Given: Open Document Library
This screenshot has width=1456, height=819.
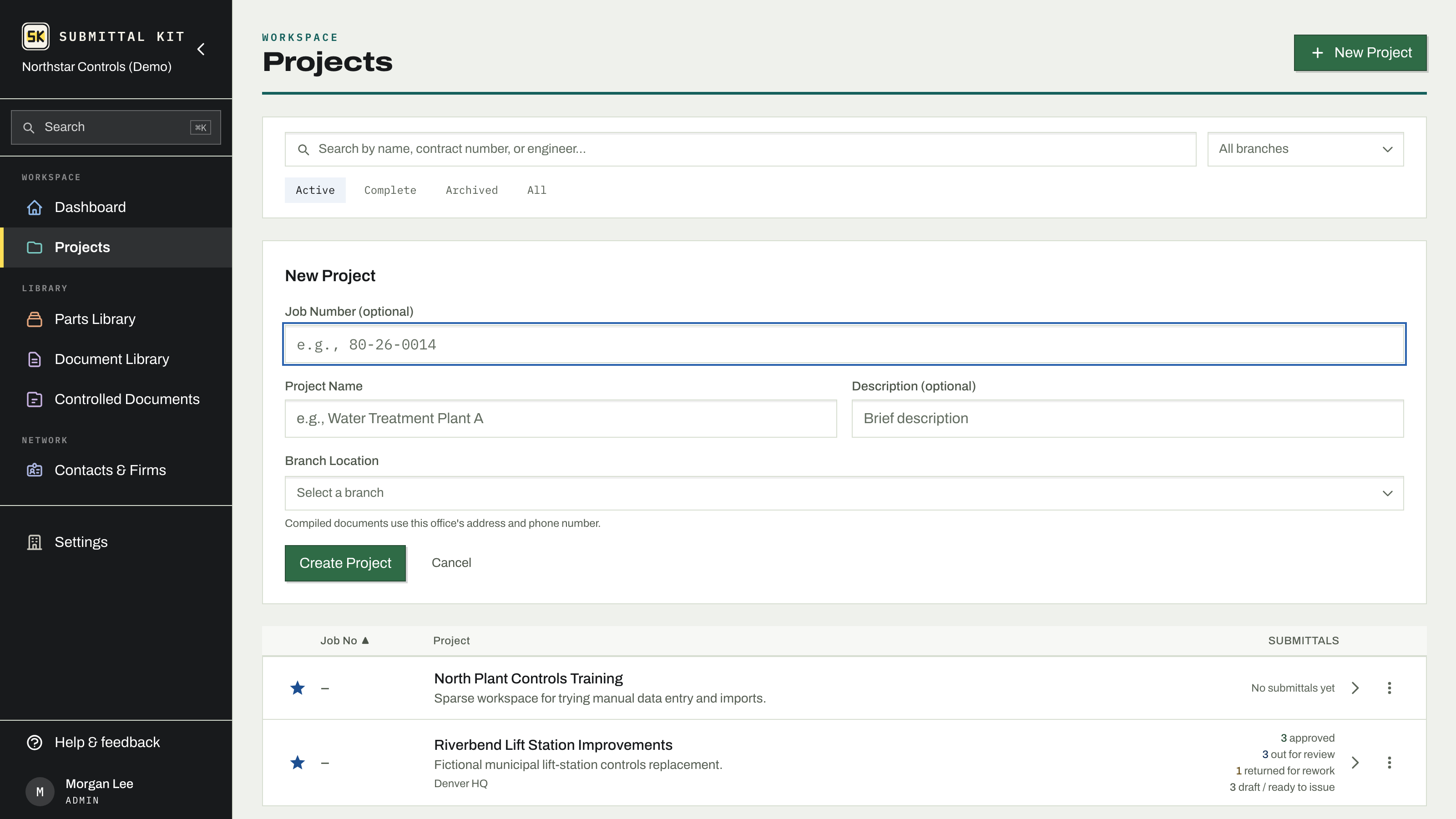Looking at the screenshot, I should pos(116,359).
